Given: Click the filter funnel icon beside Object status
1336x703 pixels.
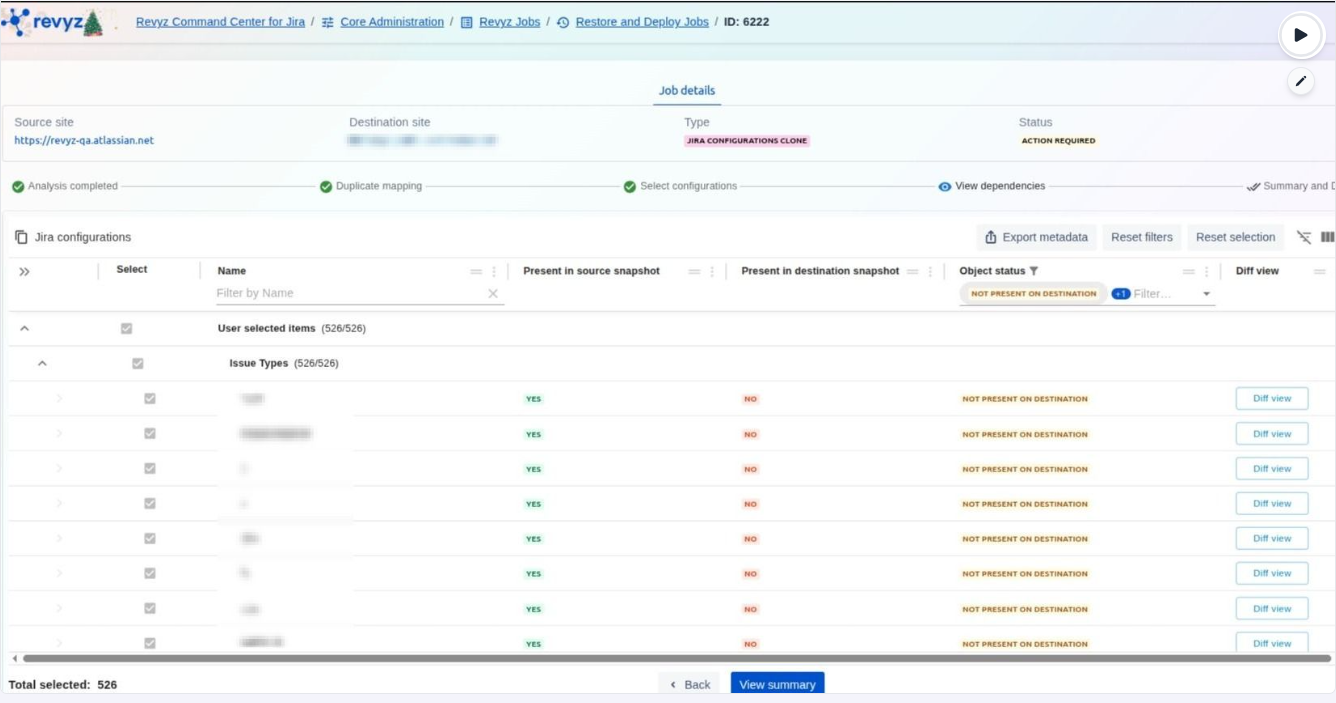Looking at the screenshot, I should tap(1034, 271).
